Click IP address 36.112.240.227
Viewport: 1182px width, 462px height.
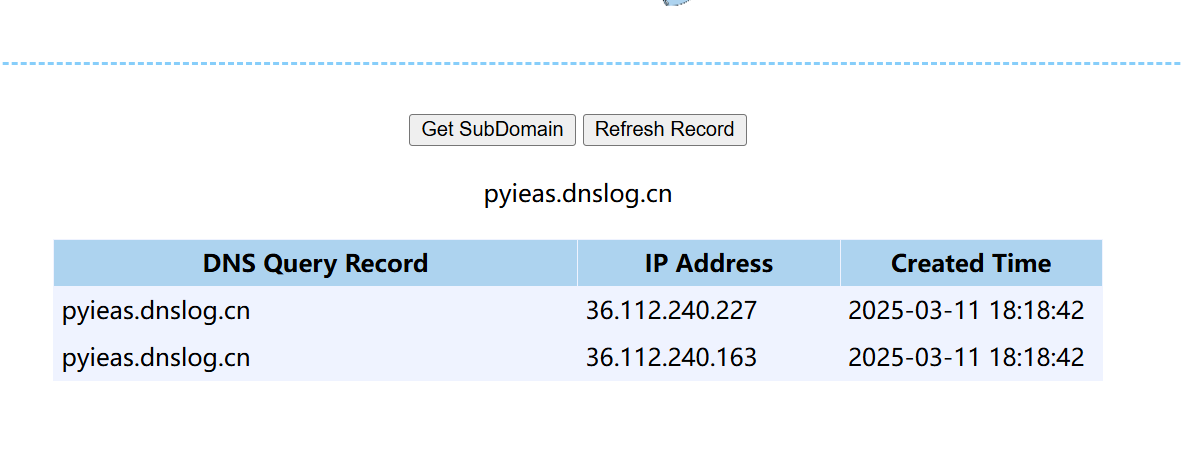click(671, 311)
